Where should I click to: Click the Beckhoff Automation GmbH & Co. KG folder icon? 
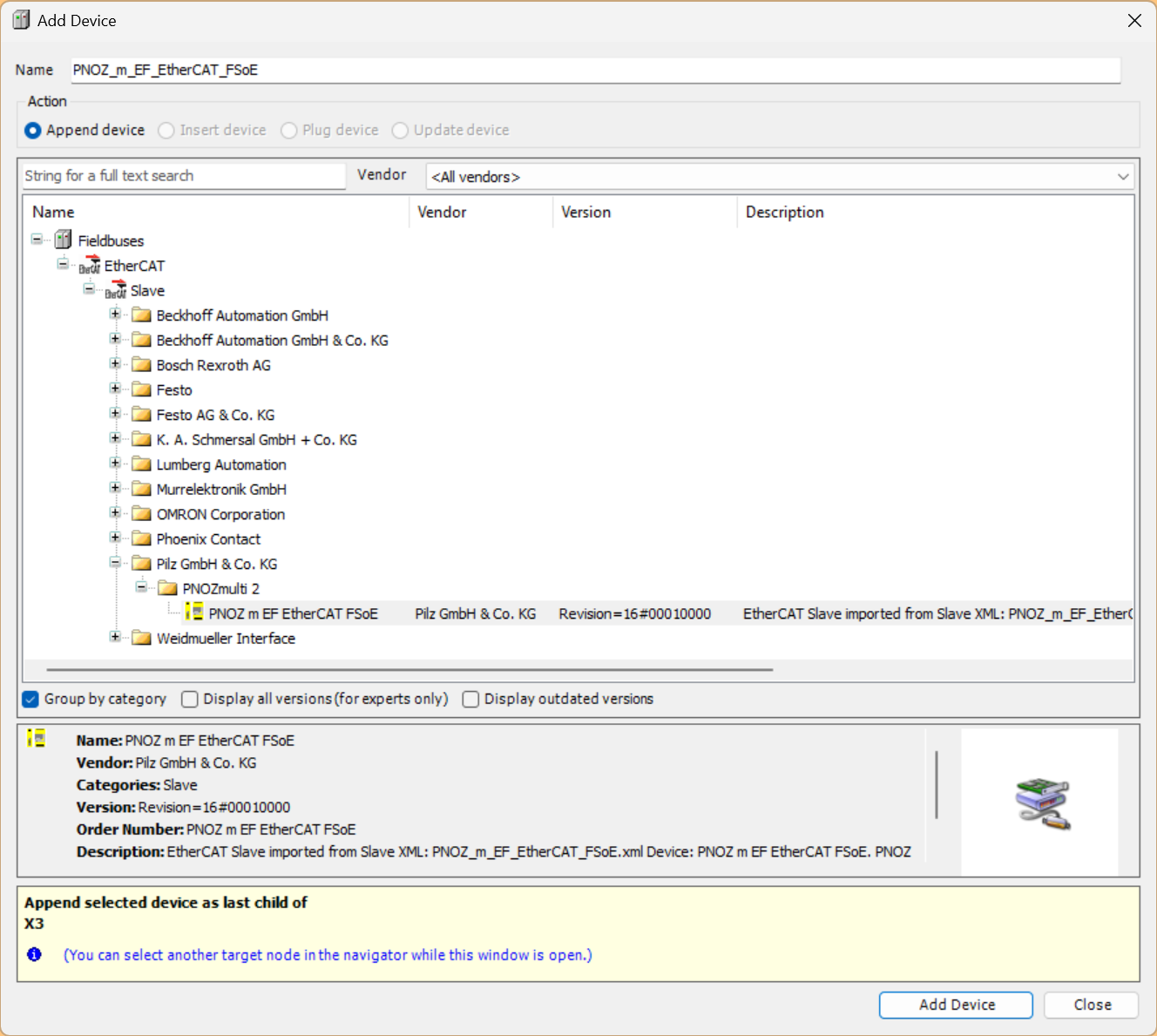pos(141,340)
